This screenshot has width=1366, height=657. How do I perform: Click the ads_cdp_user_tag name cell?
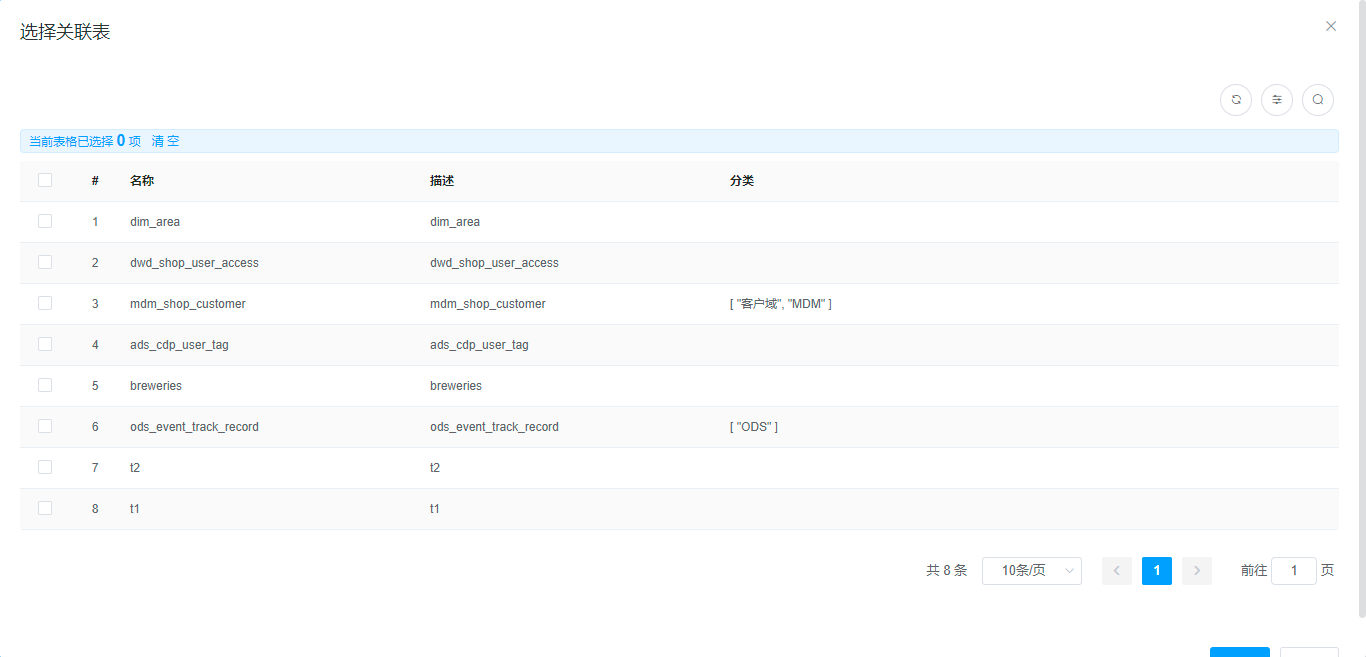(179, 345)
